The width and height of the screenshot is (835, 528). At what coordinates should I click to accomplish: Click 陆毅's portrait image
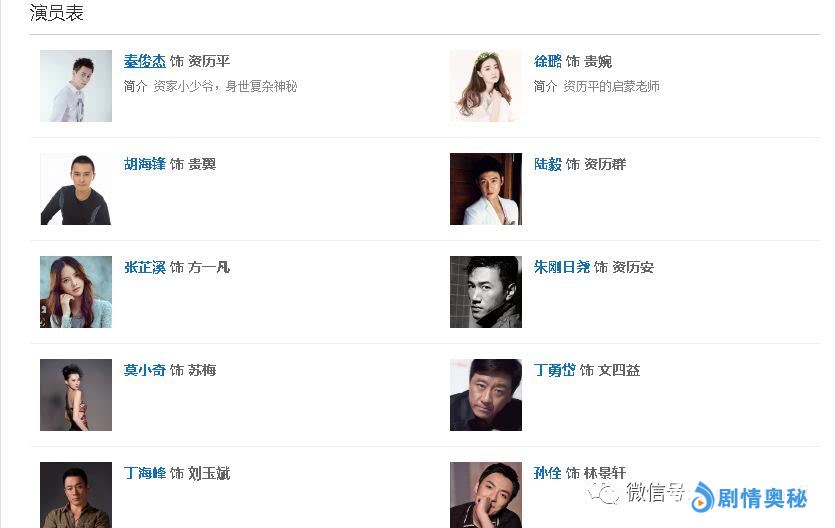(x=486, y=189)
